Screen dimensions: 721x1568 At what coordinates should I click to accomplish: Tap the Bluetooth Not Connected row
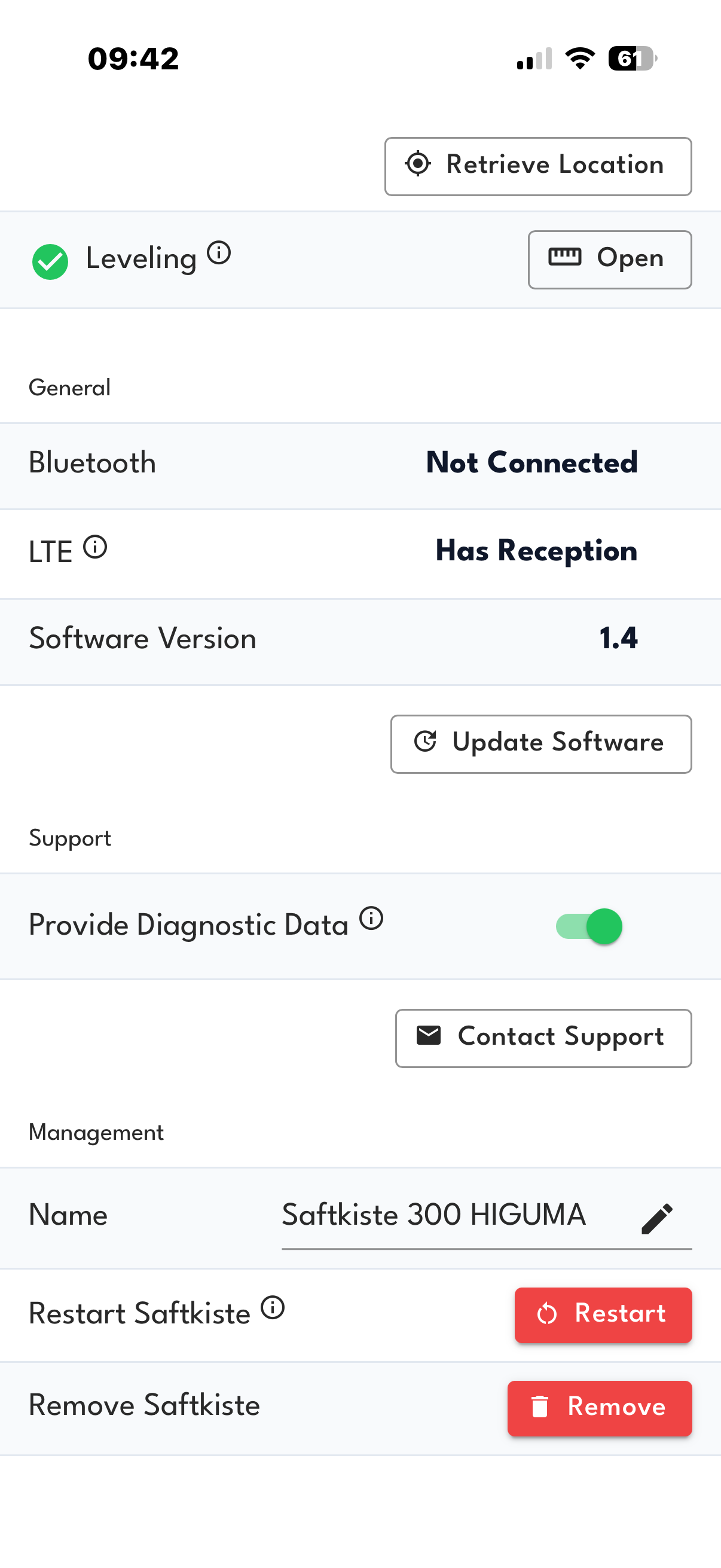point(360,463)
